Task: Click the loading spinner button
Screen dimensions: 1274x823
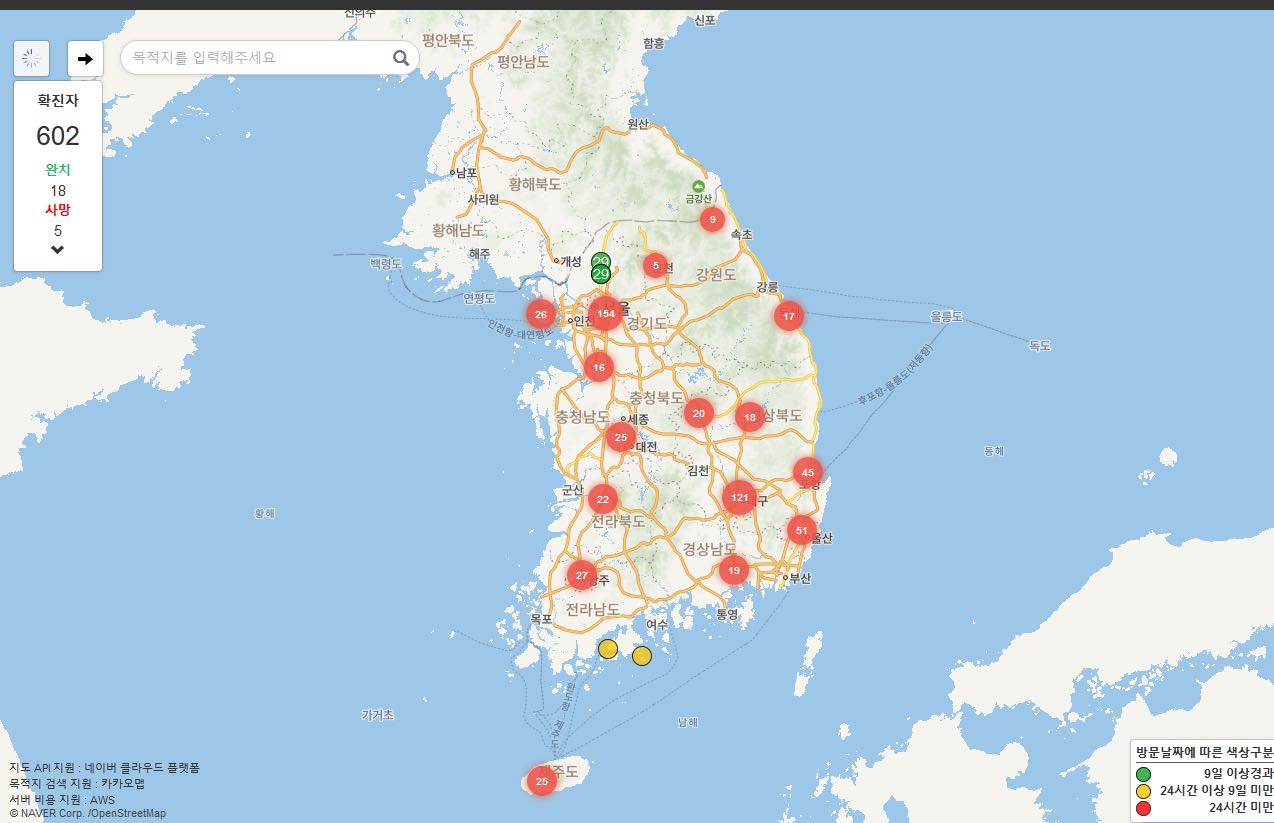Action: 32,59
